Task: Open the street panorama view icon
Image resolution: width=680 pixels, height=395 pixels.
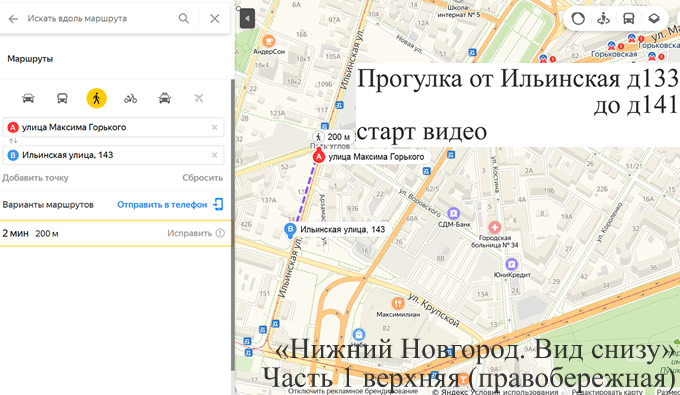Action: click(604, 19)
